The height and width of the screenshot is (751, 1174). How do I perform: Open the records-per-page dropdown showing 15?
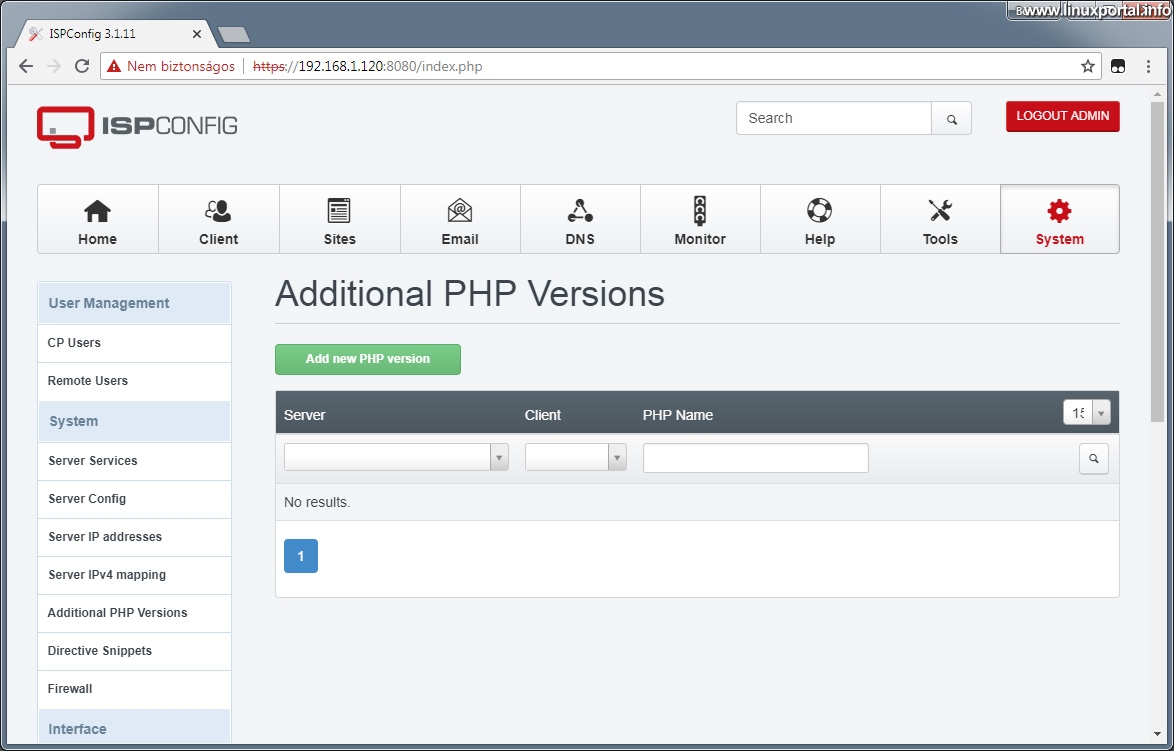[1086, 413]
